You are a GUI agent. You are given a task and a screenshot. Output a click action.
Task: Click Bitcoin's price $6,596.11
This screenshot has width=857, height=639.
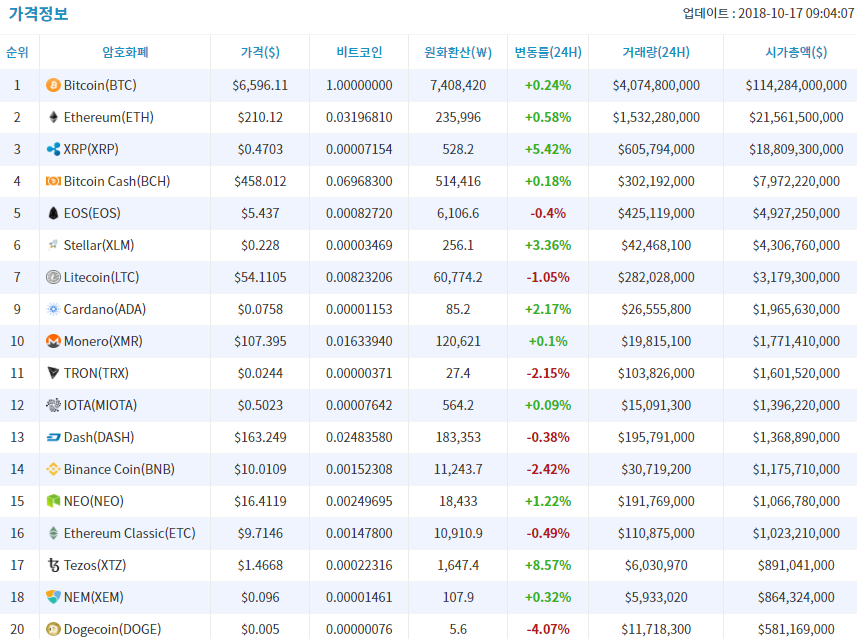coord(260,85)
